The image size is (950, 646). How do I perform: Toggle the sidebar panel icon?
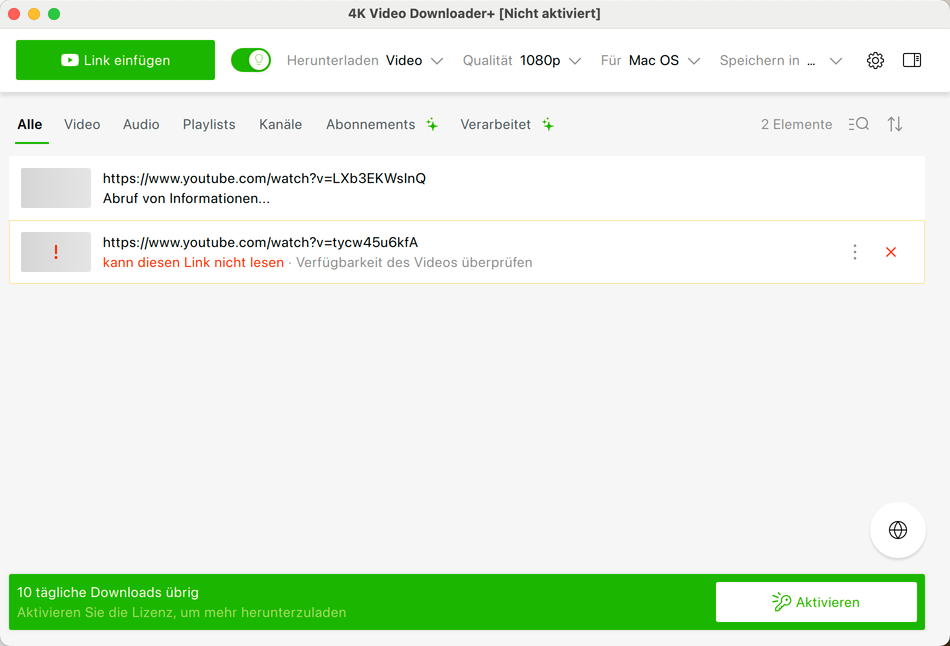pos(912,60)
